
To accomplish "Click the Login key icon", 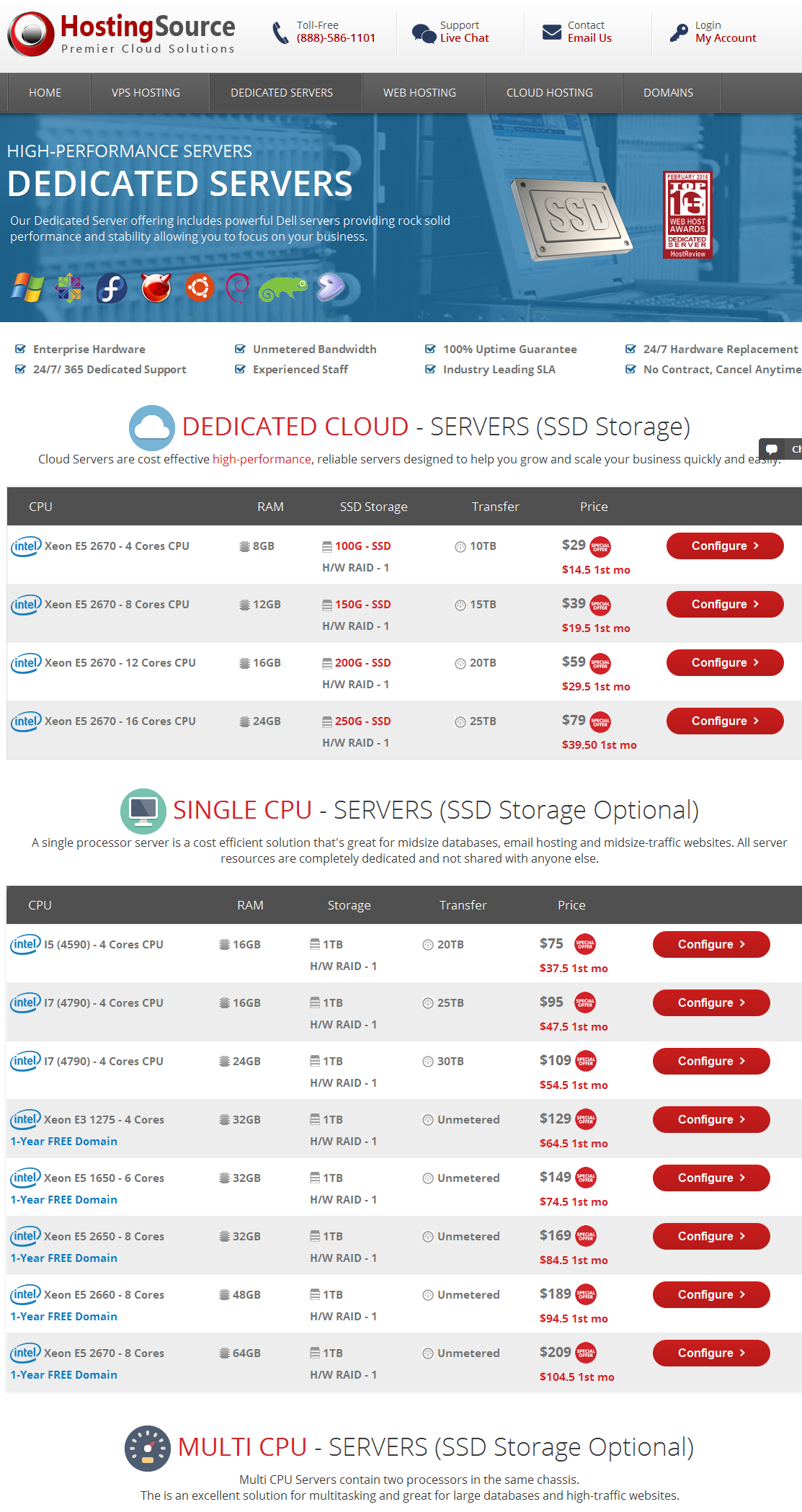I will tap(678, 33).
